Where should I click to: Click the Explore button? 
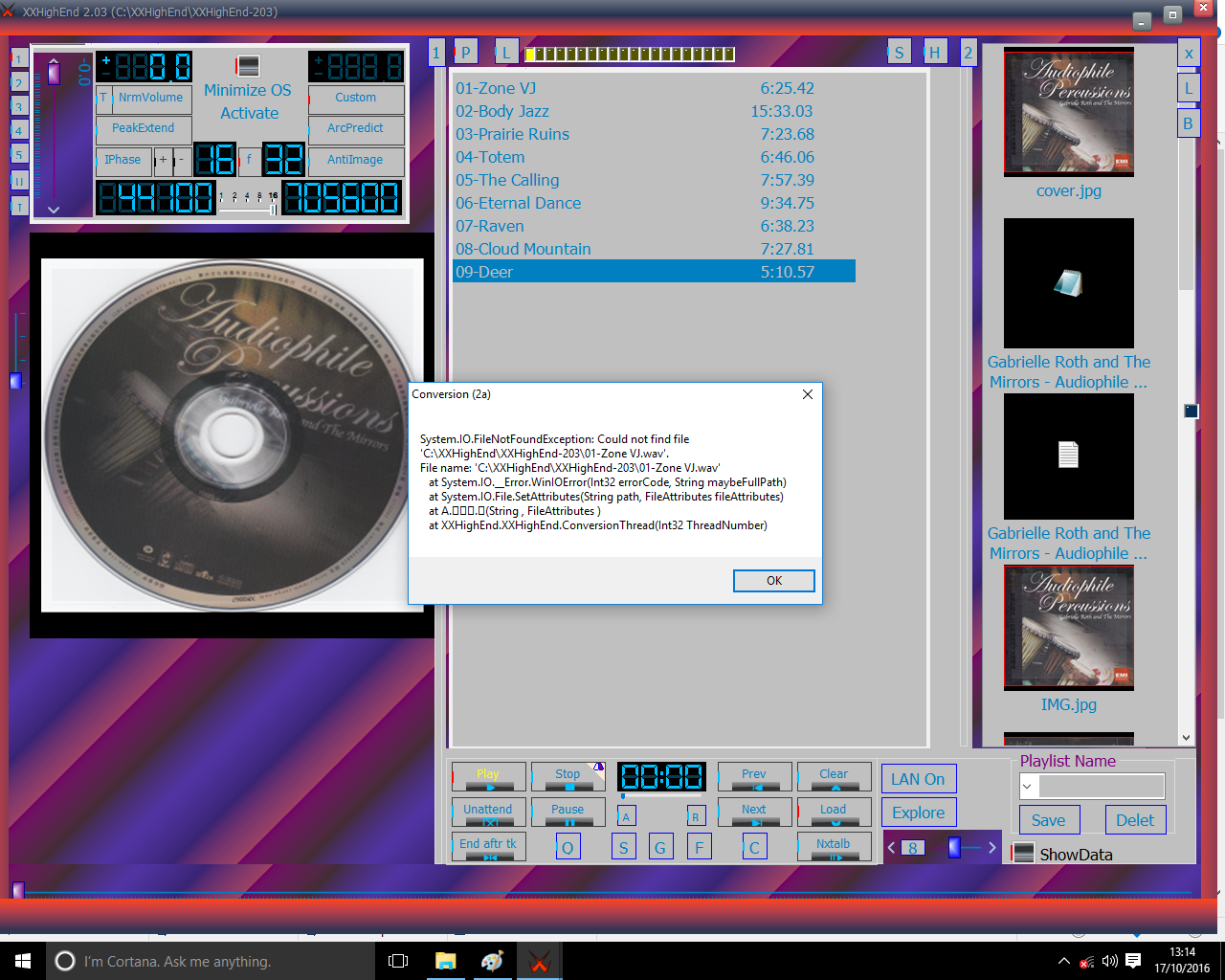tap(918, 813)
